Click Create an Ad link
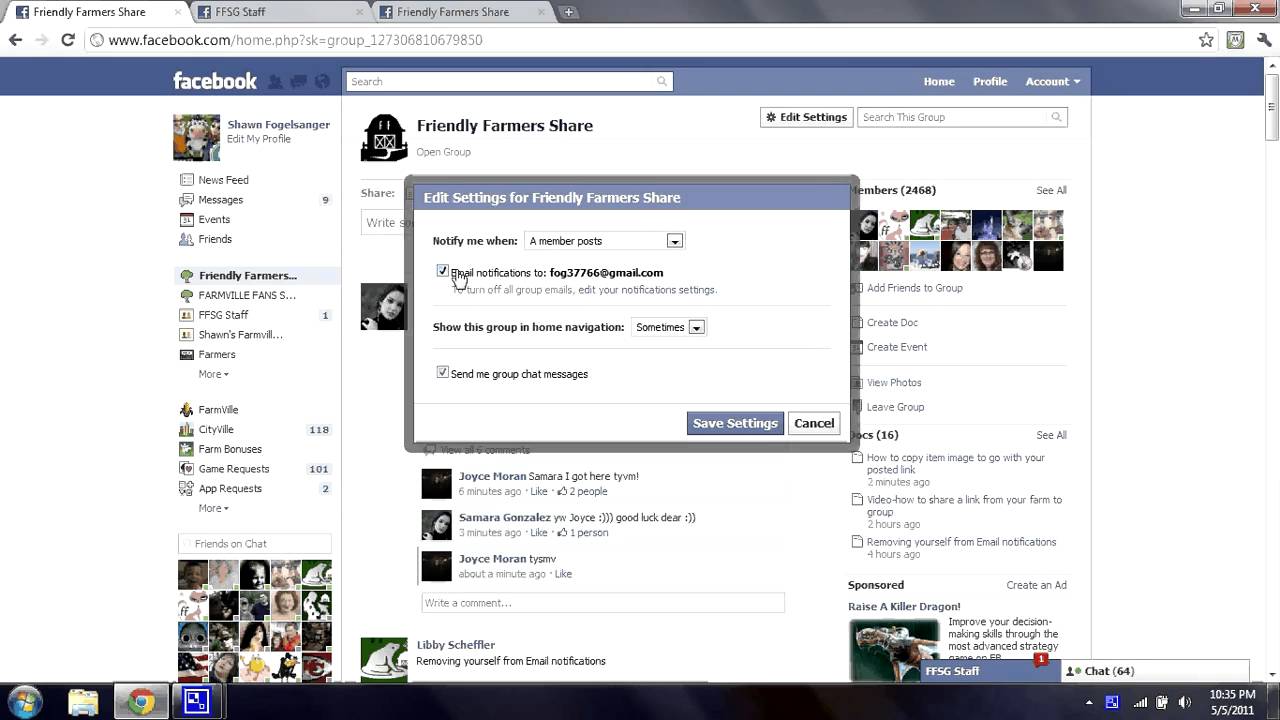1280x720 pixels. [1036, 585]
